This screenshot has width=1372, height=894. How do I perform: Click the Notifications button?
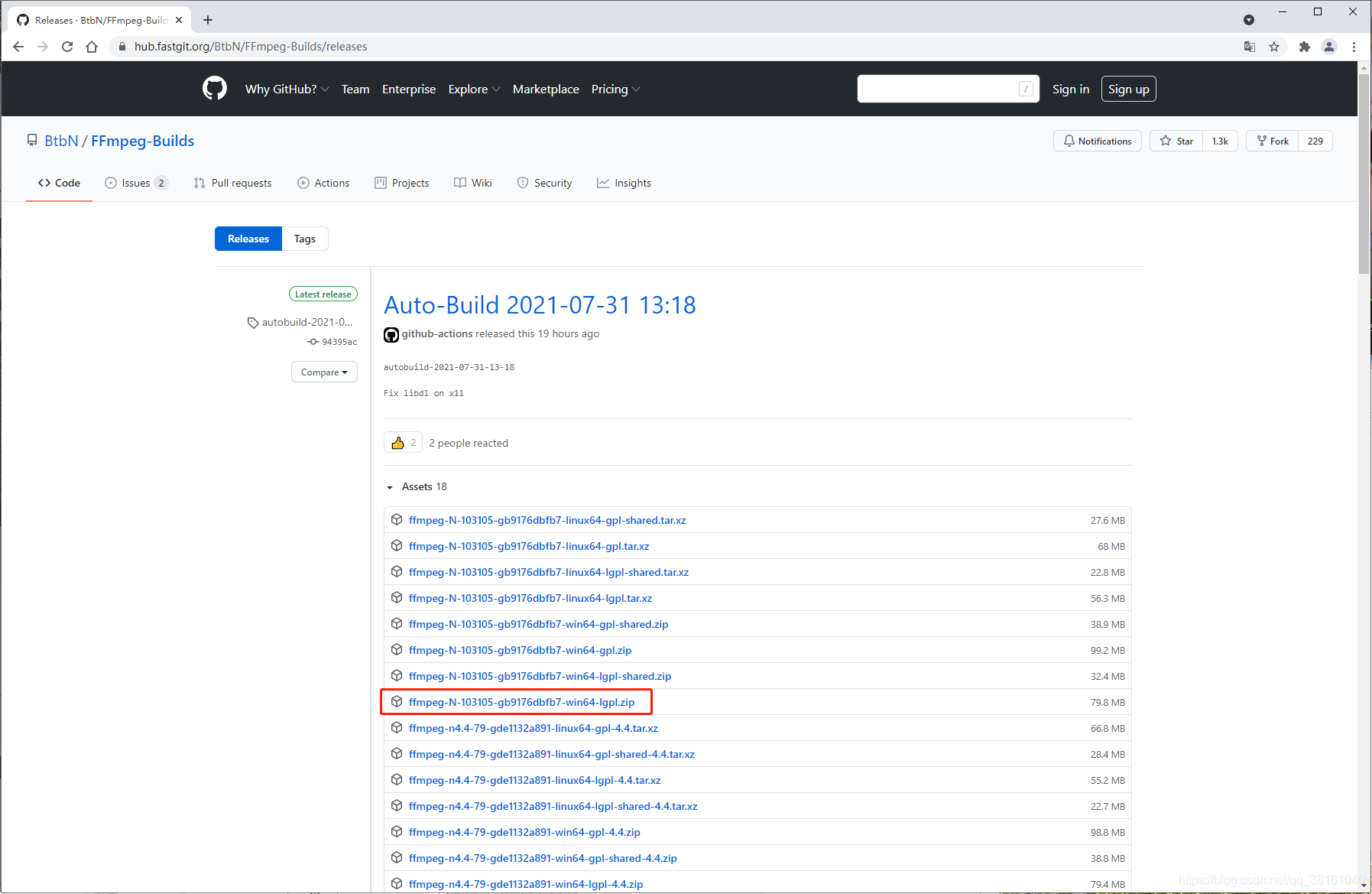click(x=1098, y=141)
